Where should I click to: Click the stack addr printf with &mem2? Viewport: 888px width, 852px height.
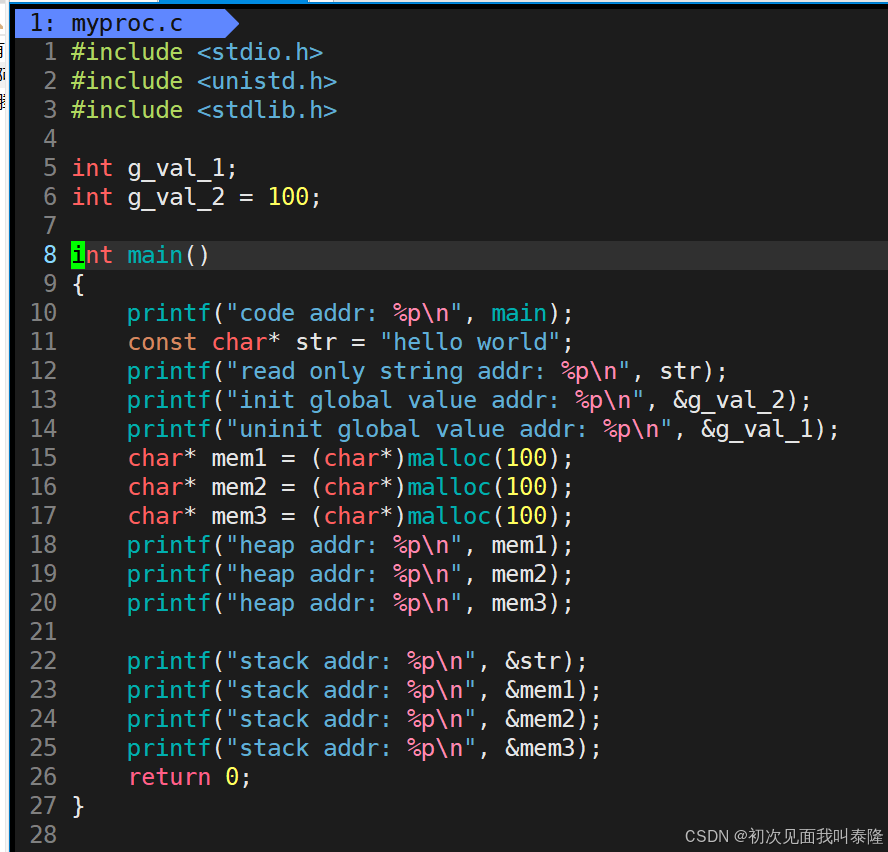pos(364,719)
